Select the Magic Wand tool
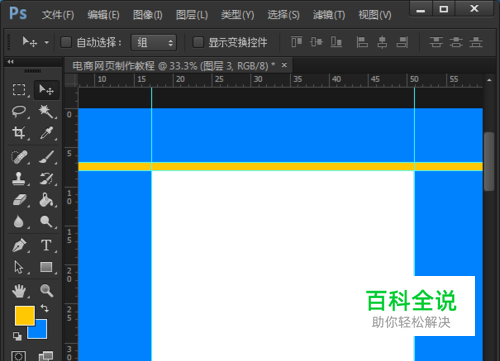Viewport: 500px width, 361px height. (x=46, y=111)
